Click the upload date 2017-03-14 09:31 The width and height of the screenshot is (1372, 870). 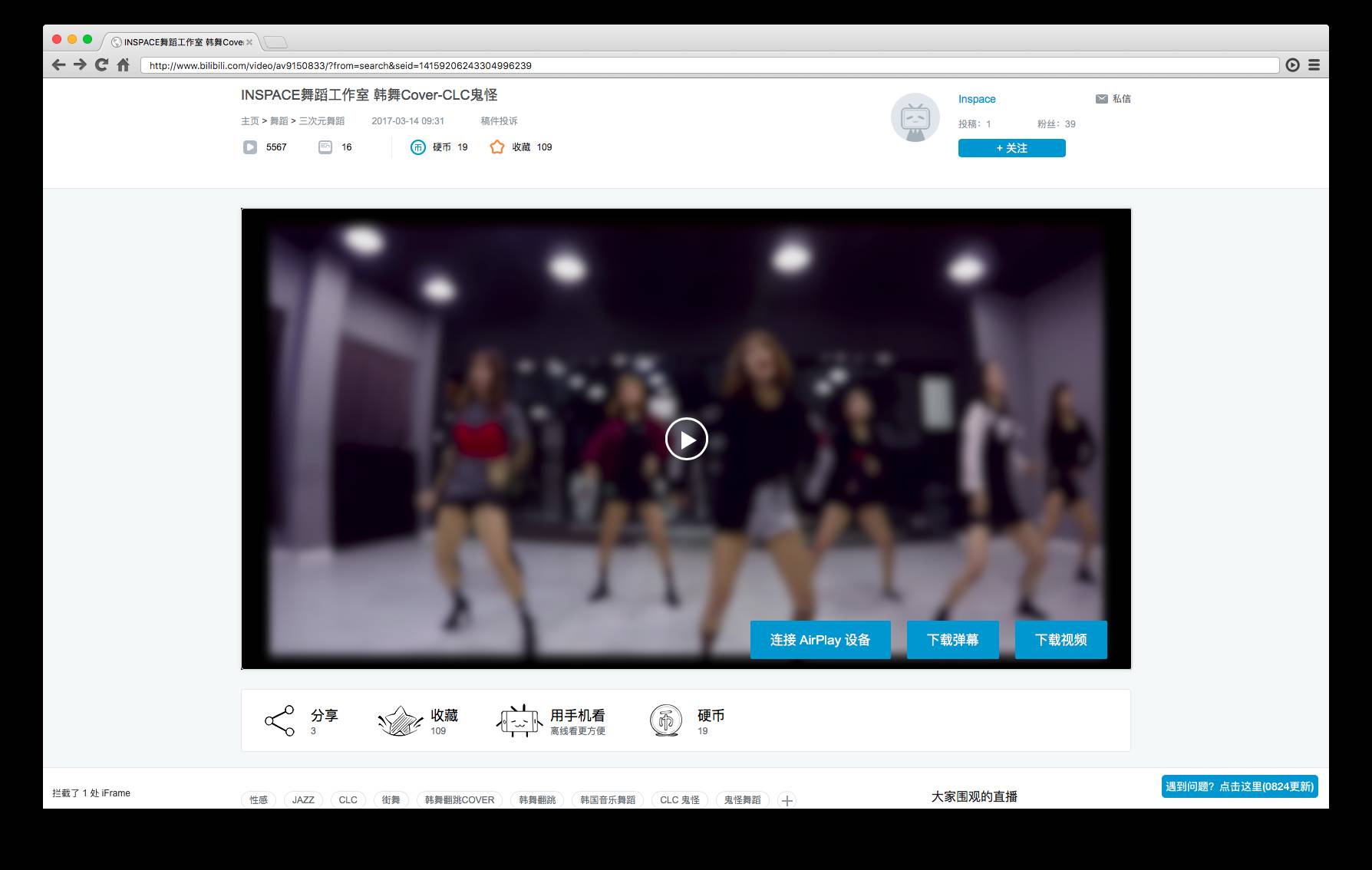pyautogui.click(x=408, y=121)
